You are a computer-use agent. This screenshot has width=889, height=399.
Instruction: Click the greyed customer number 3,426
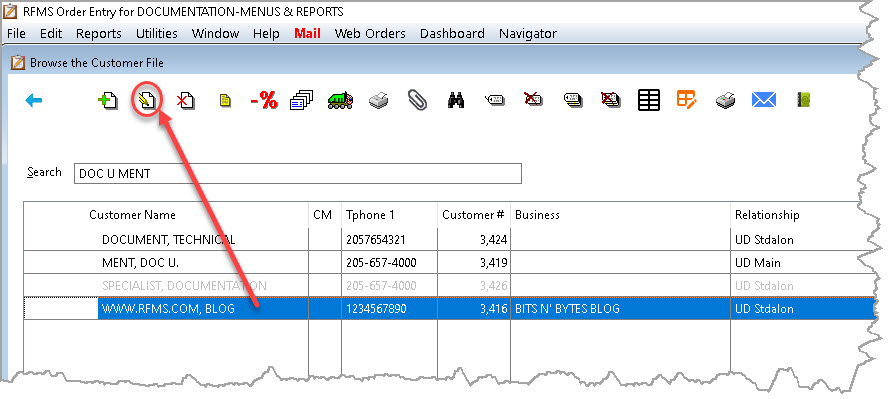pyautogui.click(x=493, y=286)
